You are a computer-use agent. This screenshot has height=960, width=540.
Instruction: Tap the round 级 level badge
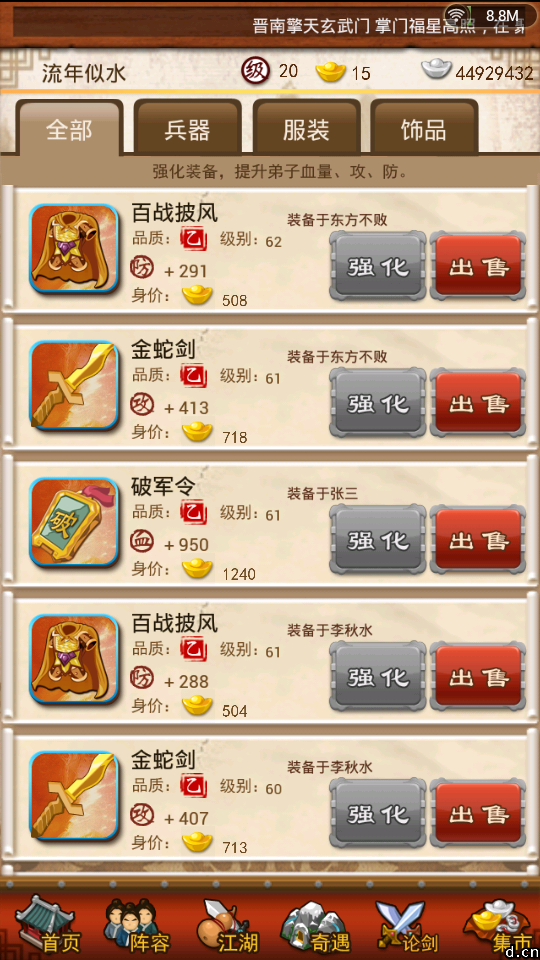255,70
